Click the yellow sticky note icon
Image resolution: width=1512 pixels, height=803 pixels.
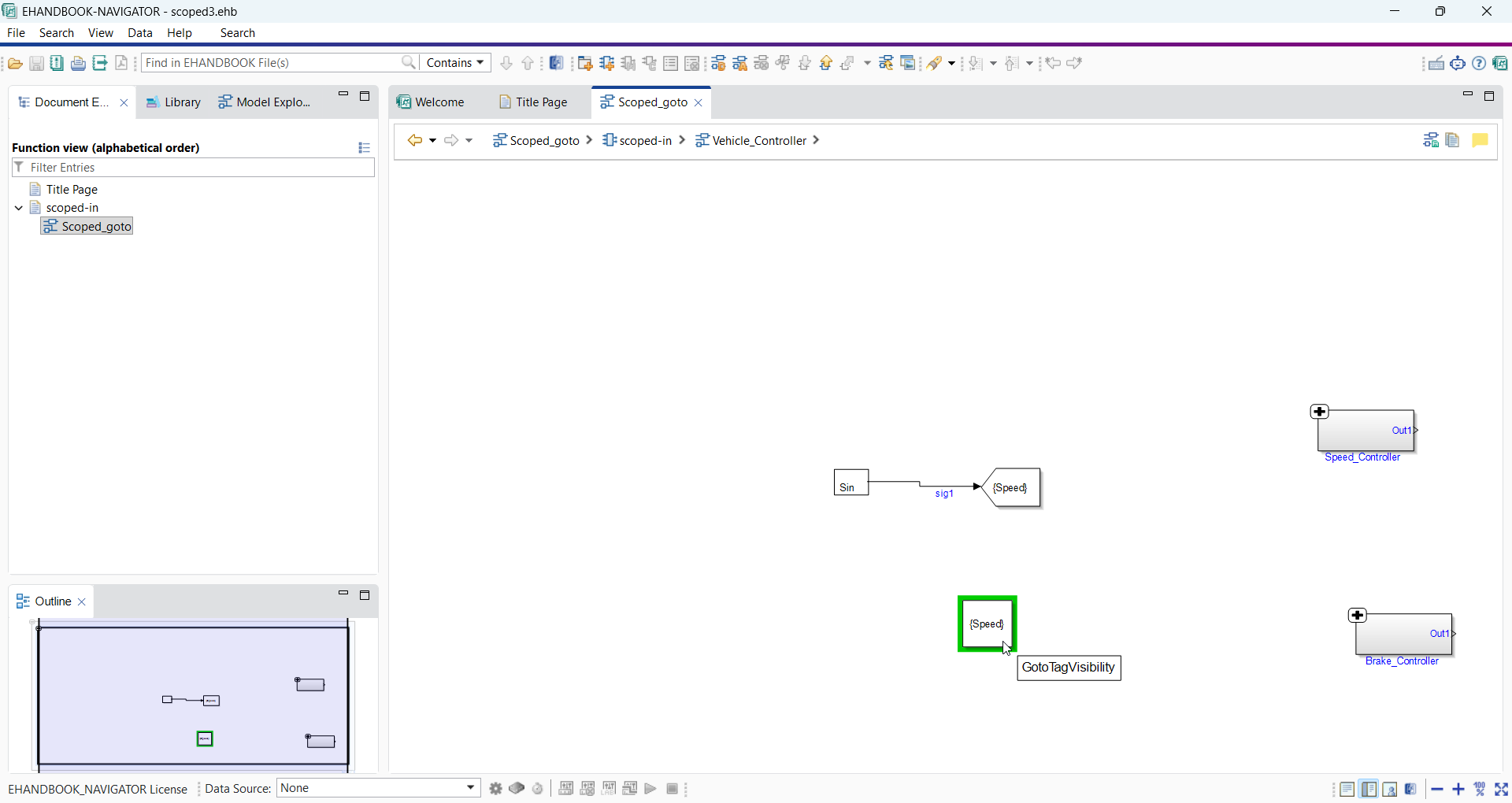pos(1480,140)
